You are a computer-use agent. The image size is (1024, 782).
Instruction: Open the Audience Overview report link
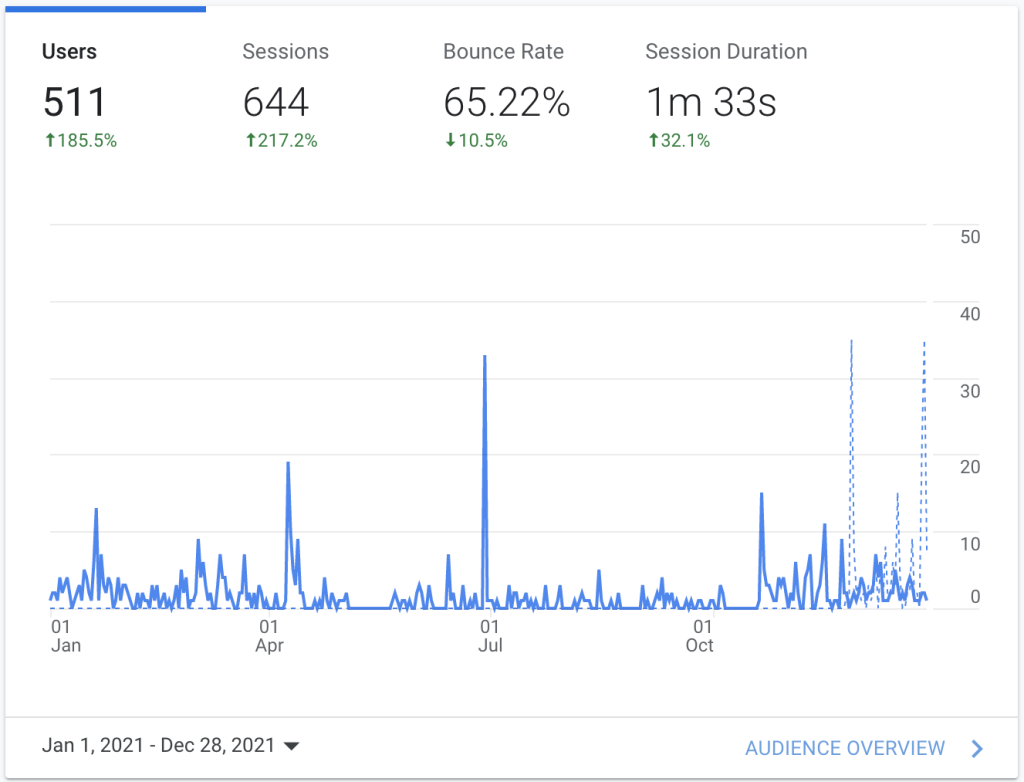(x=845, y=748)
